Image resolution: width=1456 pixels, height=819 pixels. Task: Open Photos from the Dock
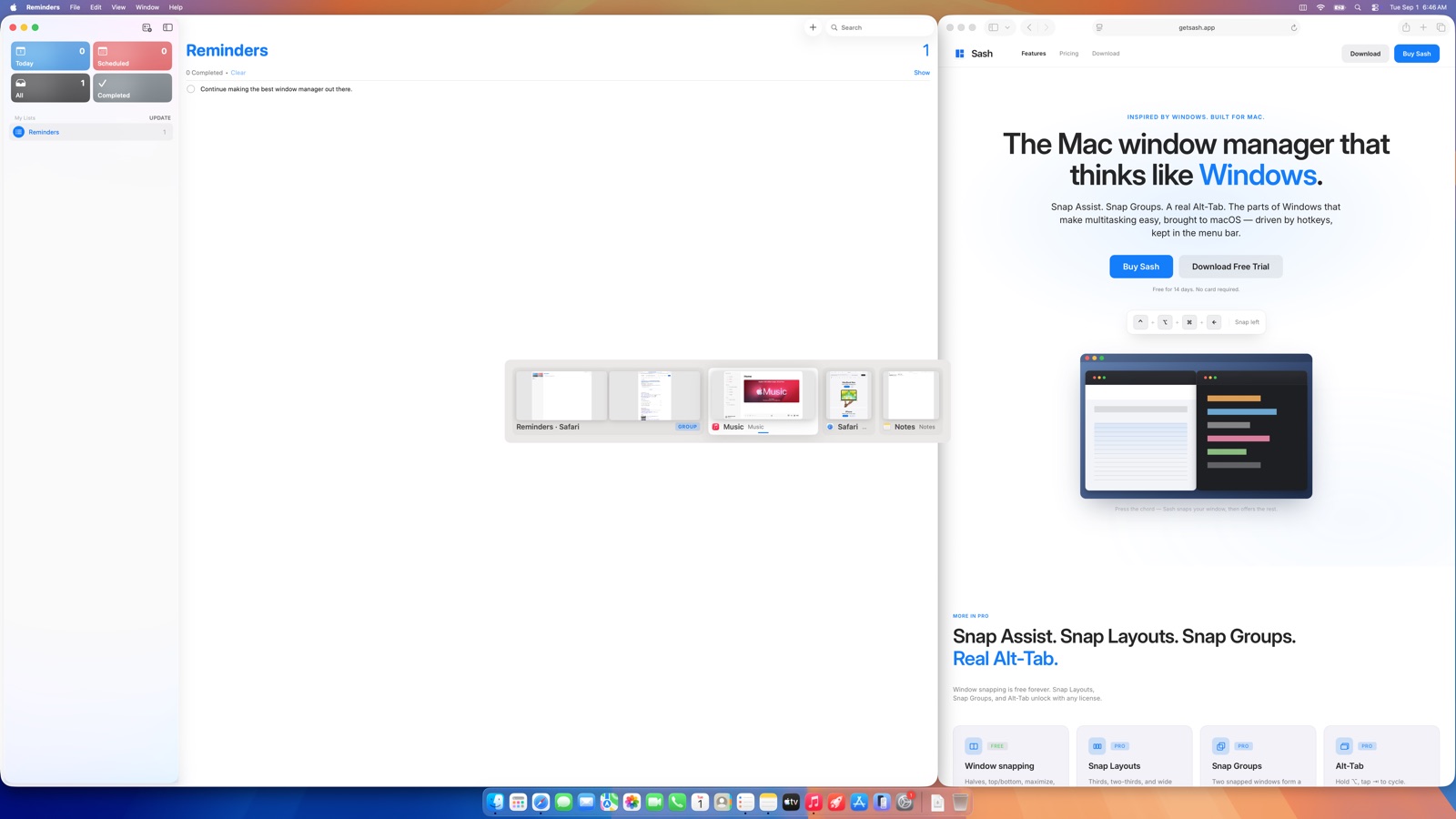[632, 802]
